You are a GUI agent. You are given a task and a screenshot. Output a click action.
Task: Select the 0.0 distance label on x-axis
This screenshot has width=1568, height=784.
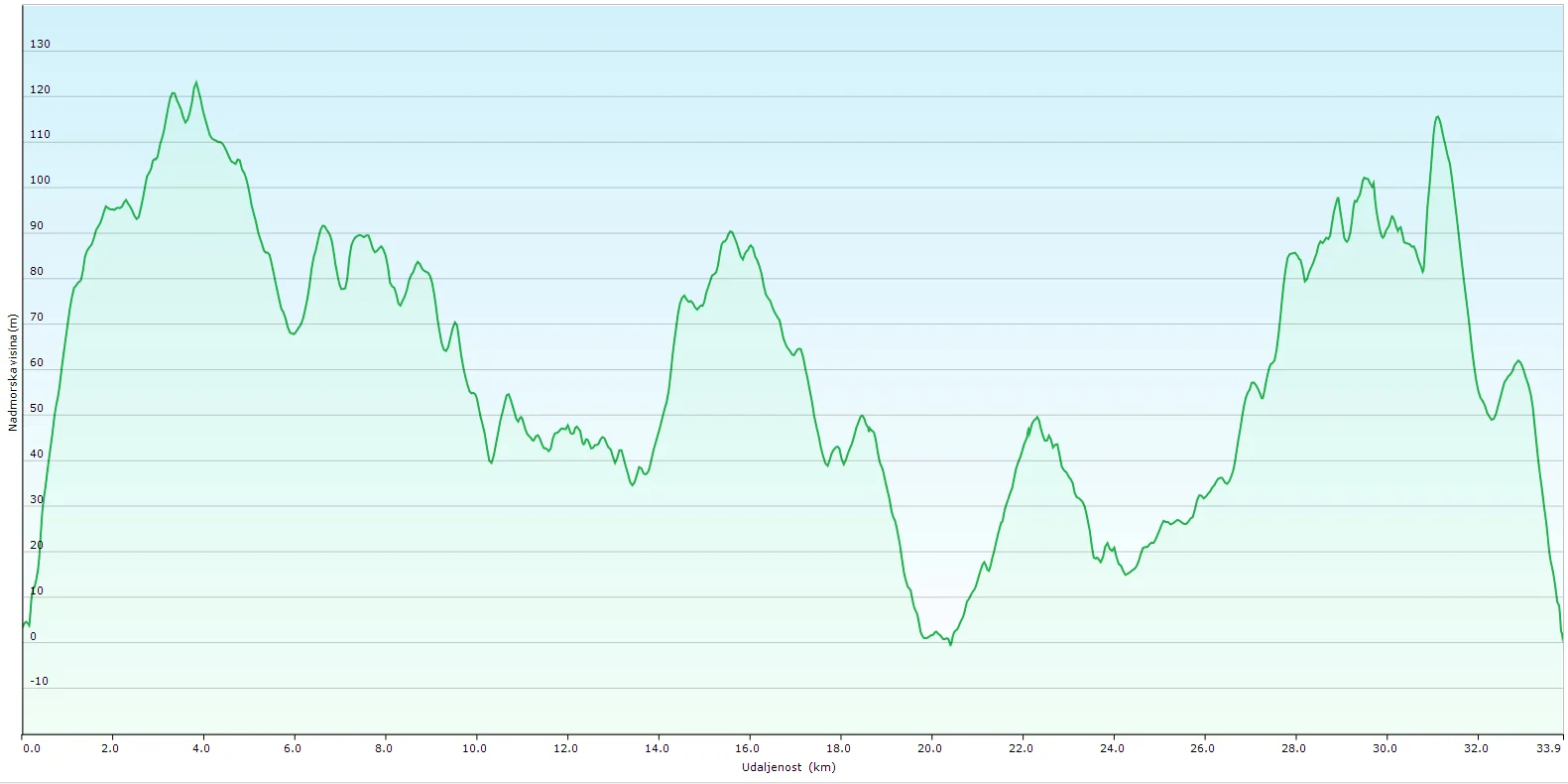pos(32,748)
